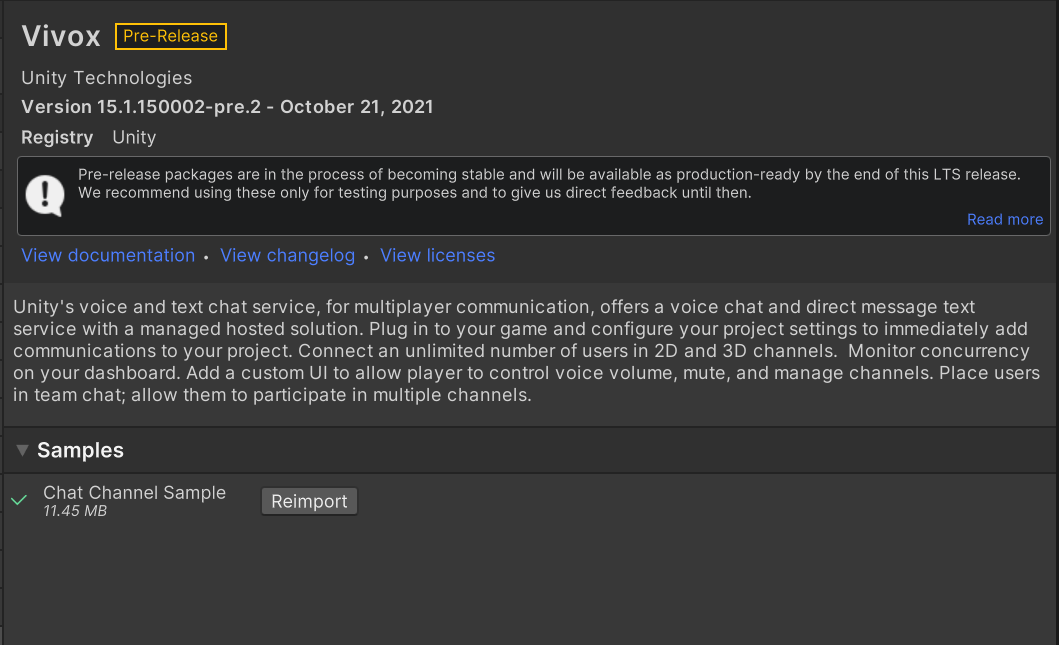The width and height of the screenshot is (1059, 645).
Task: Open the View licenses link
Action: point(437,255)
